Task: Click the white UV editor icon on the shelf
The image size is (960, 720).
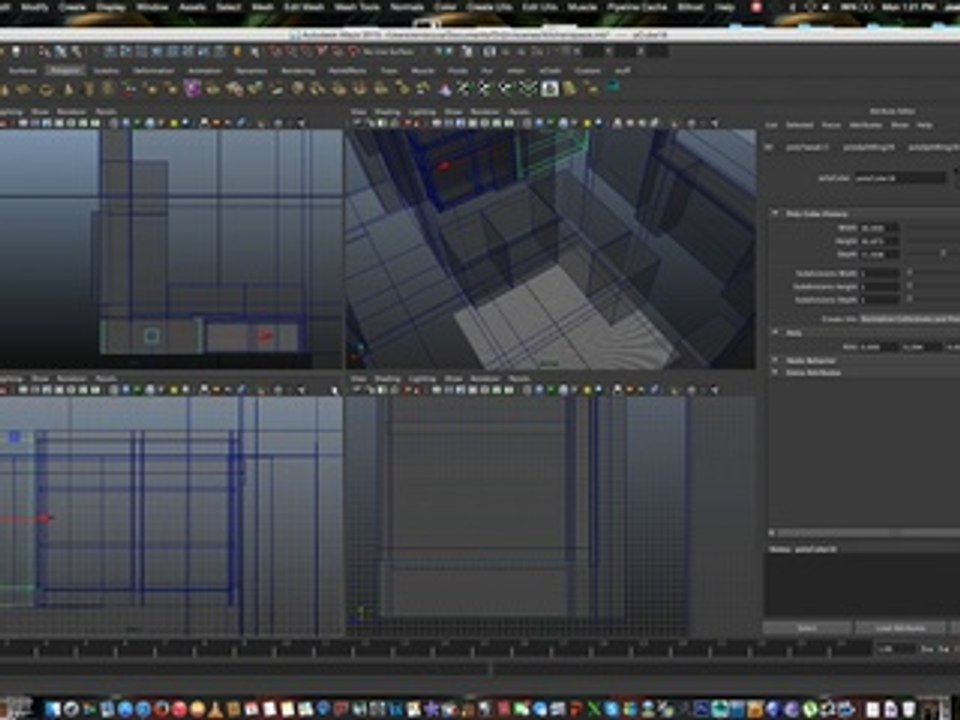Action: 549,89
